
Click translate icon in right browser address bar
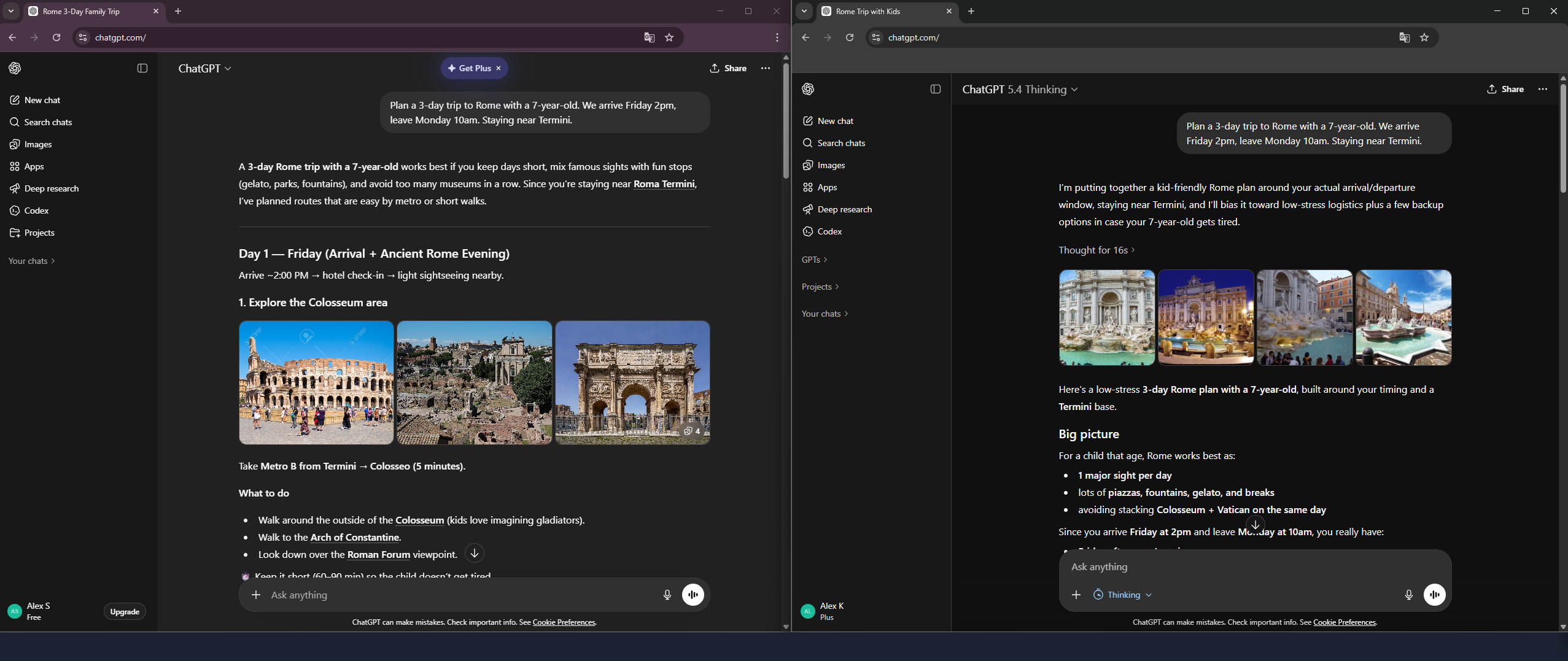(x=1404, y=37)
